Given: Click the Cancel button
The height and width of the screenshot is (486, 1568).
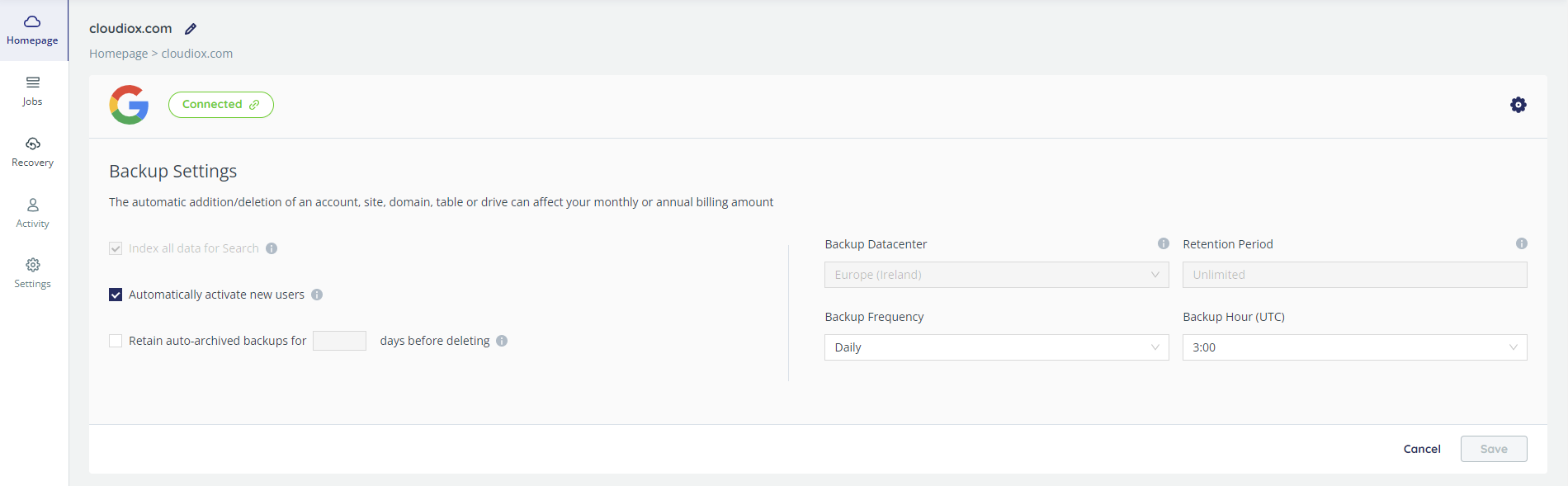Looking at the screenshot, I should click(x=1422, y=449).
